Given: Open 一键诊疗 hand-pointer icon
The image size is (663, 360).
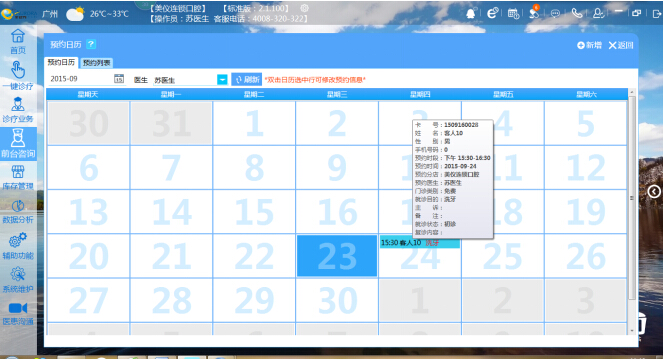Looking at the screenshot, I should click(x=18, y=70).
